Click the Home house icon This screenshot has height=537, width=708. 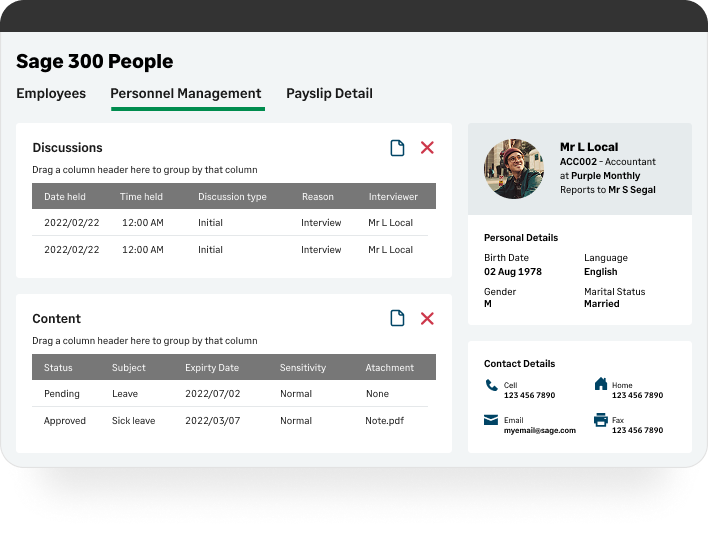pos(600,384)
